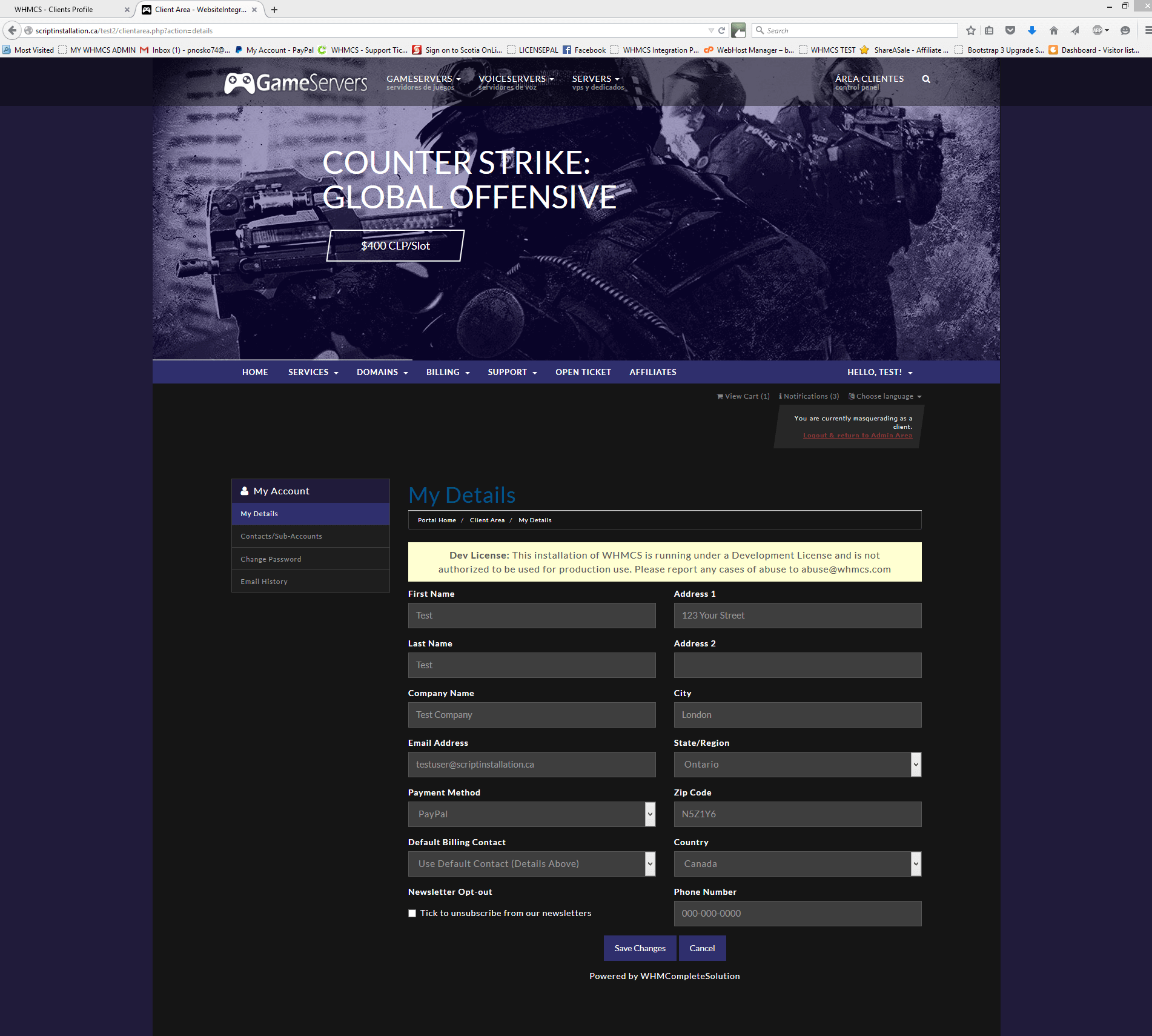The width and height of the screenshot is (1152, 1036).
Task: Open the WHMCS - Support Tickets bookmark
Action: point(363,50)
